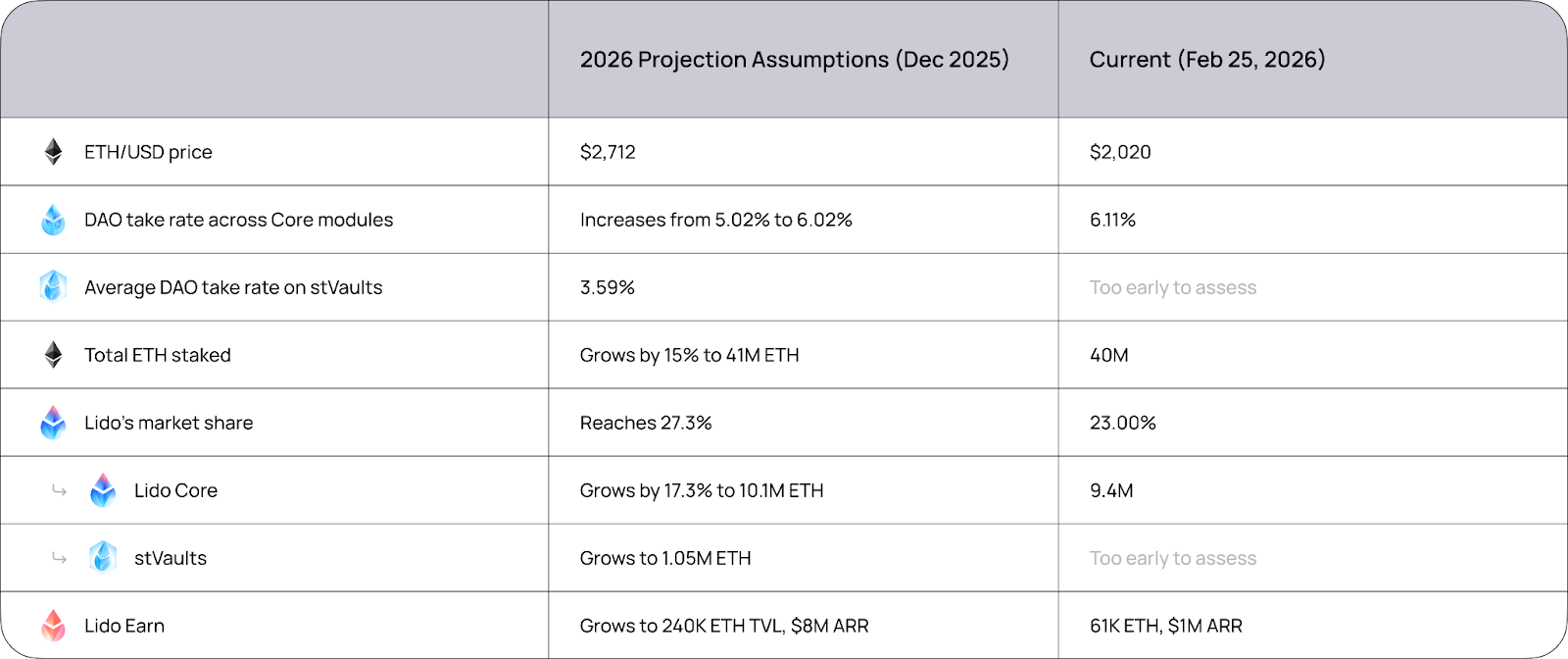Click the Ethereum icon beside Total ETH staked
Screen dimensions: 1568x659
[54, 355]
